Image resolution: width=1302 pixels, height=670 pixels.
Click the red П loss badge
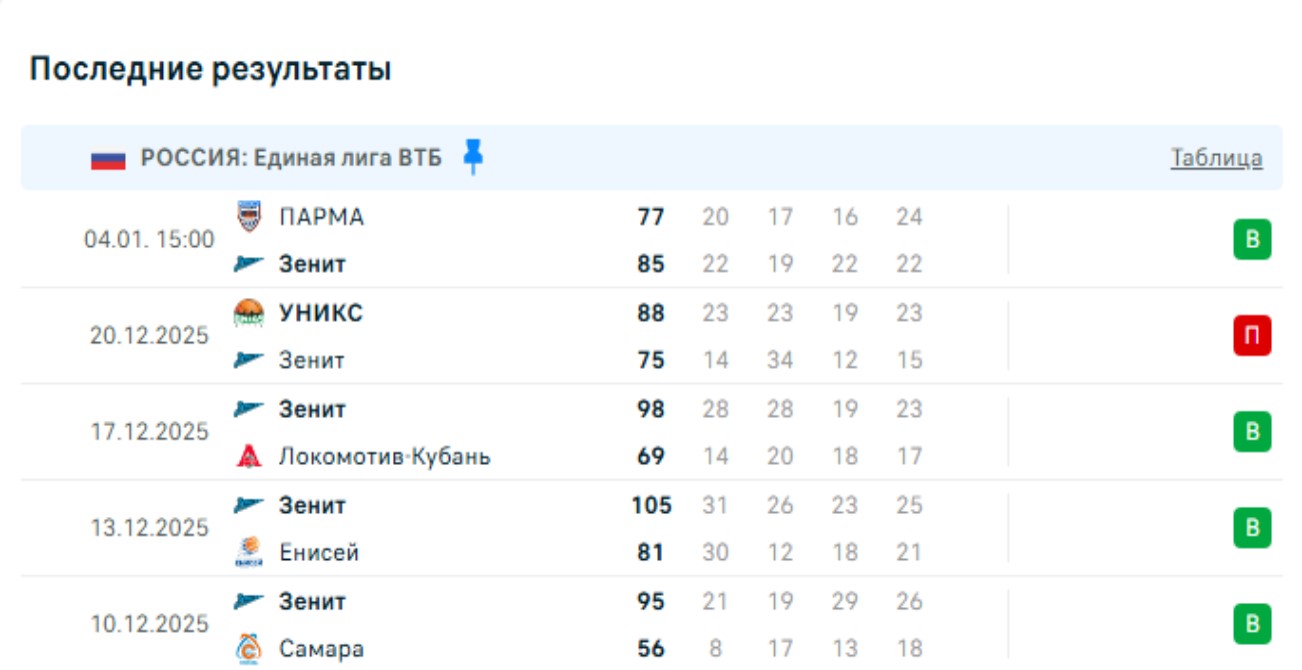point(1251,337)
